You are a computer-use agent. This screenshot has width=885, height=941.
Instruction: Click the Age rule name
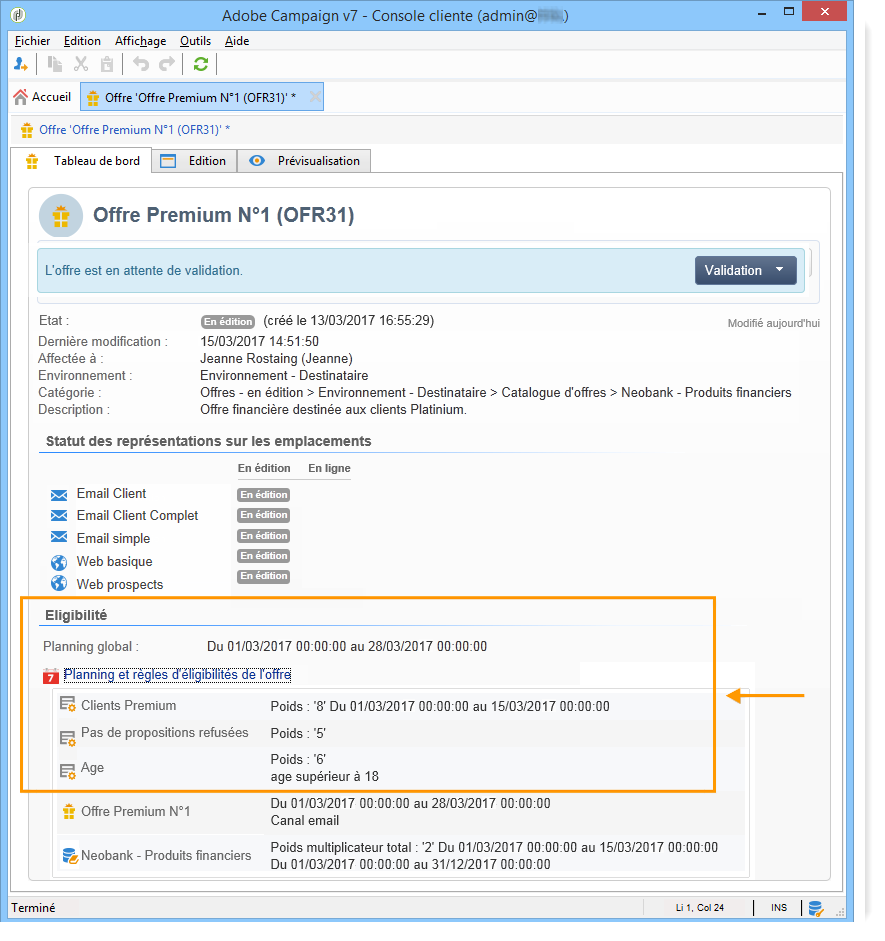[x=92, y=768]
